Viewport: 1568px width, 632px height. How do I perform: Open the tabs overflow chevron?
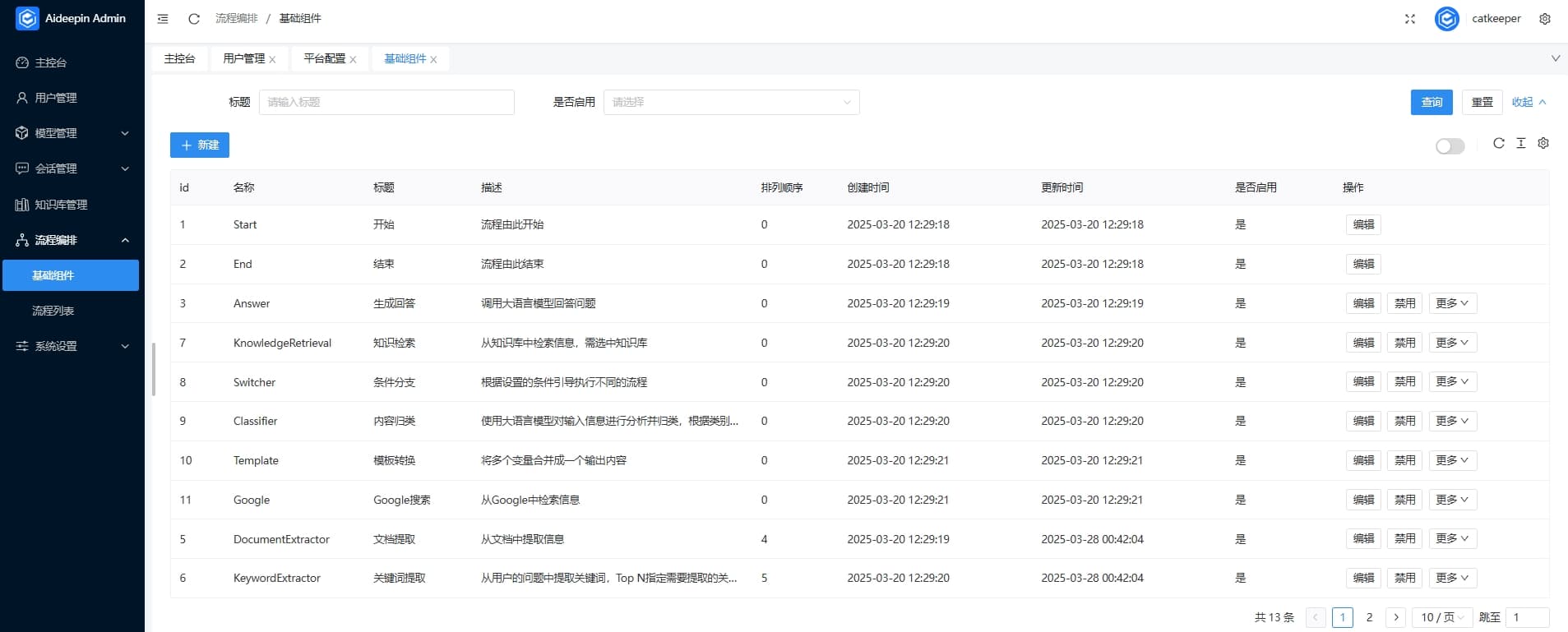1555,58
